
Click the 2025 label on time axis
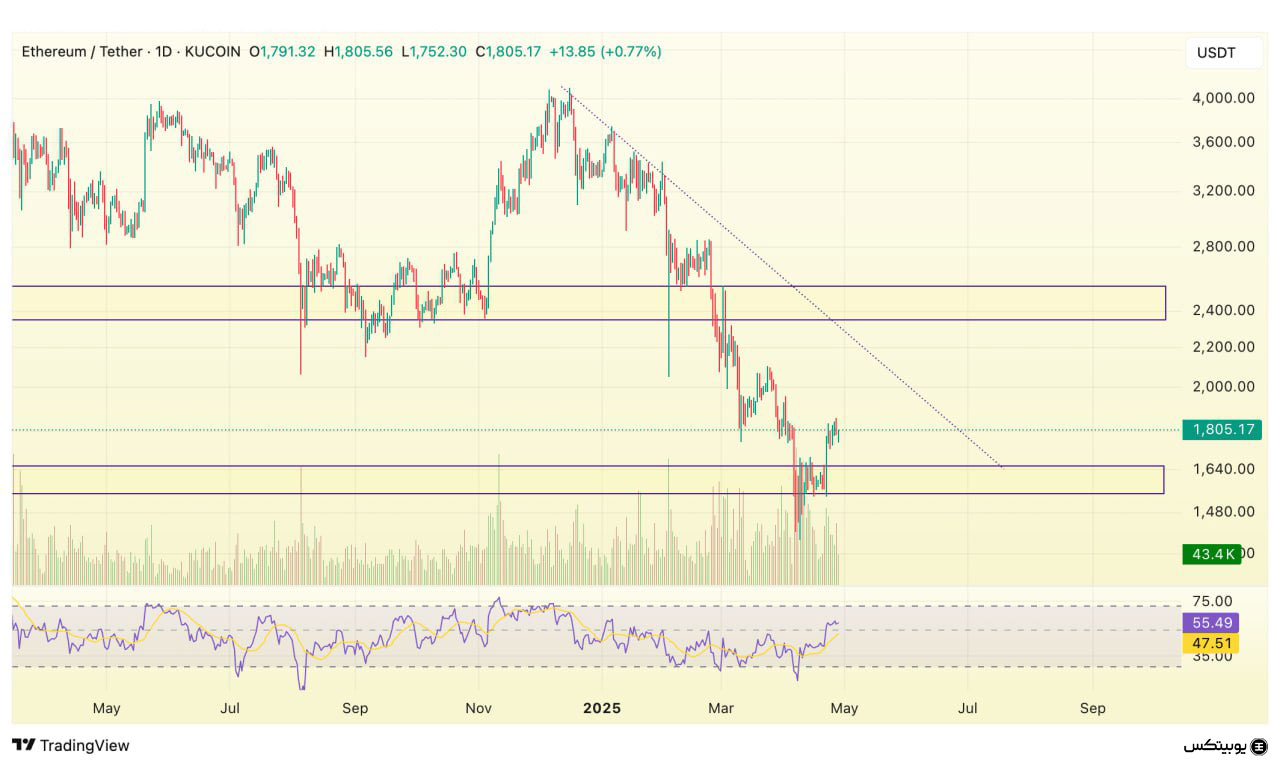click(x=602, y=708)
